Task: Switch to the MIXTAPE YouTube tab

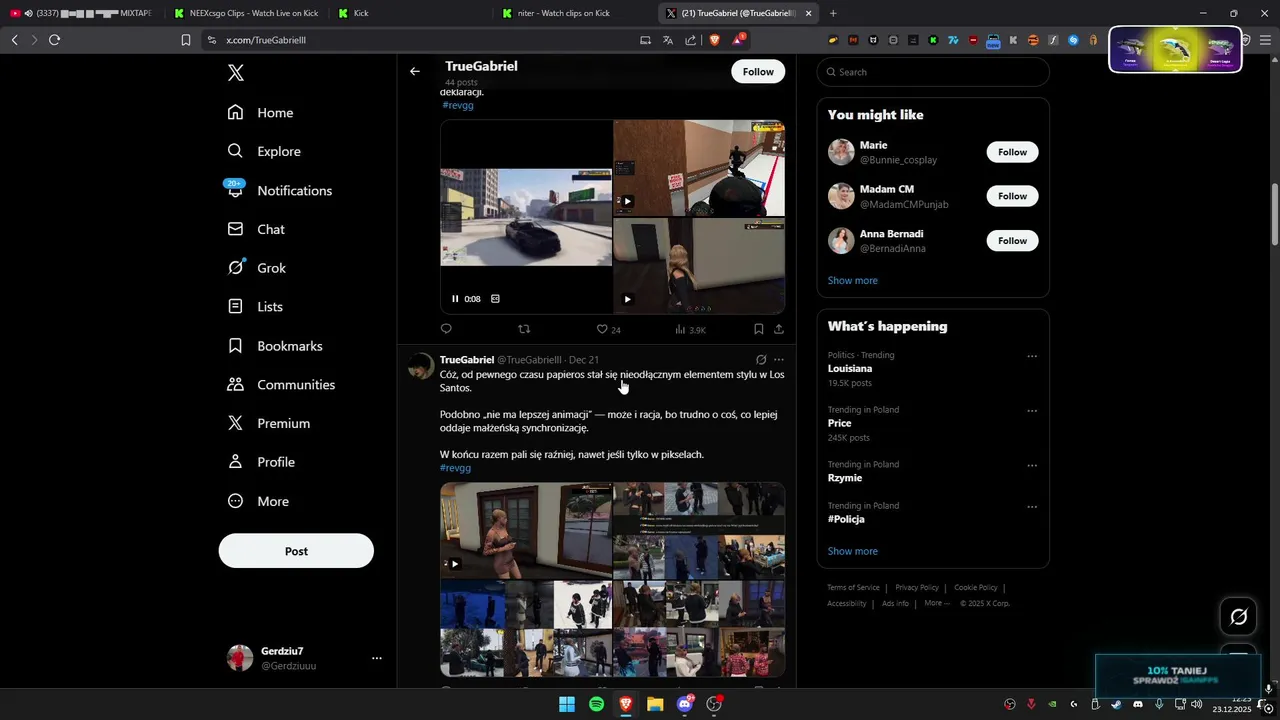Action: tap(84, 13)
